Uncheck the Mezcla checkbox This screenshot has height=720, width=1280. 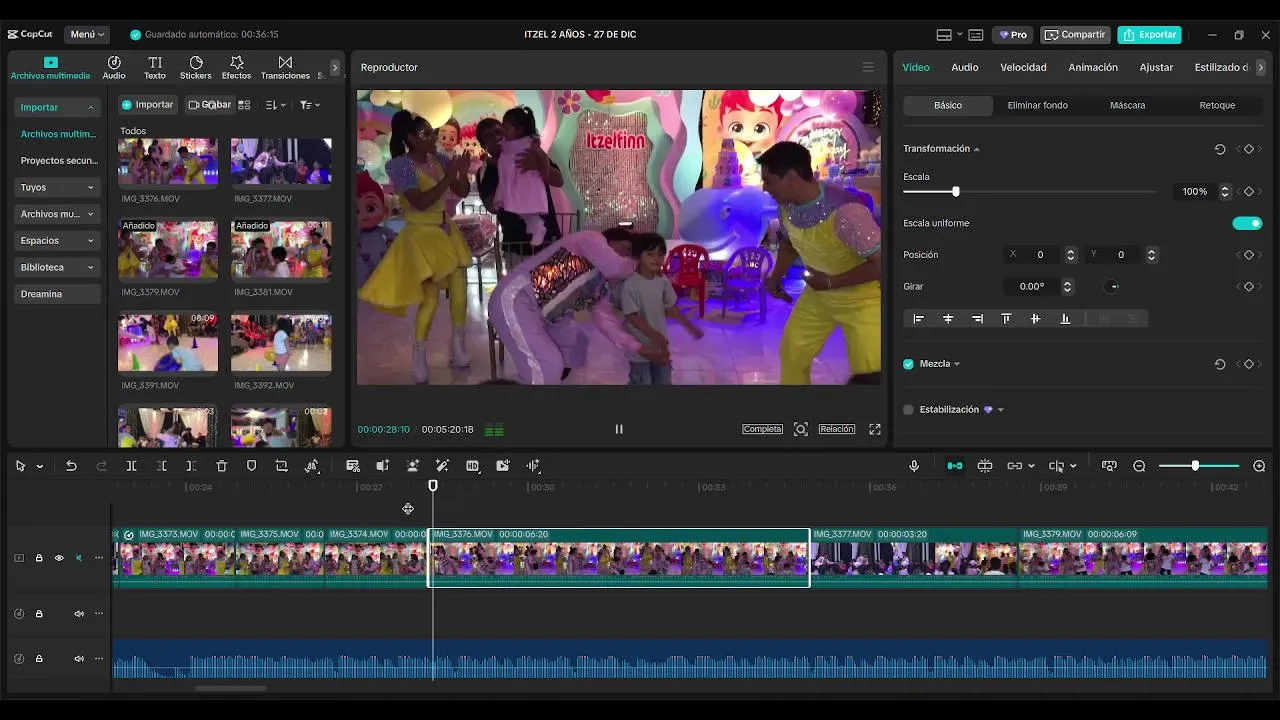pos(908,364)
